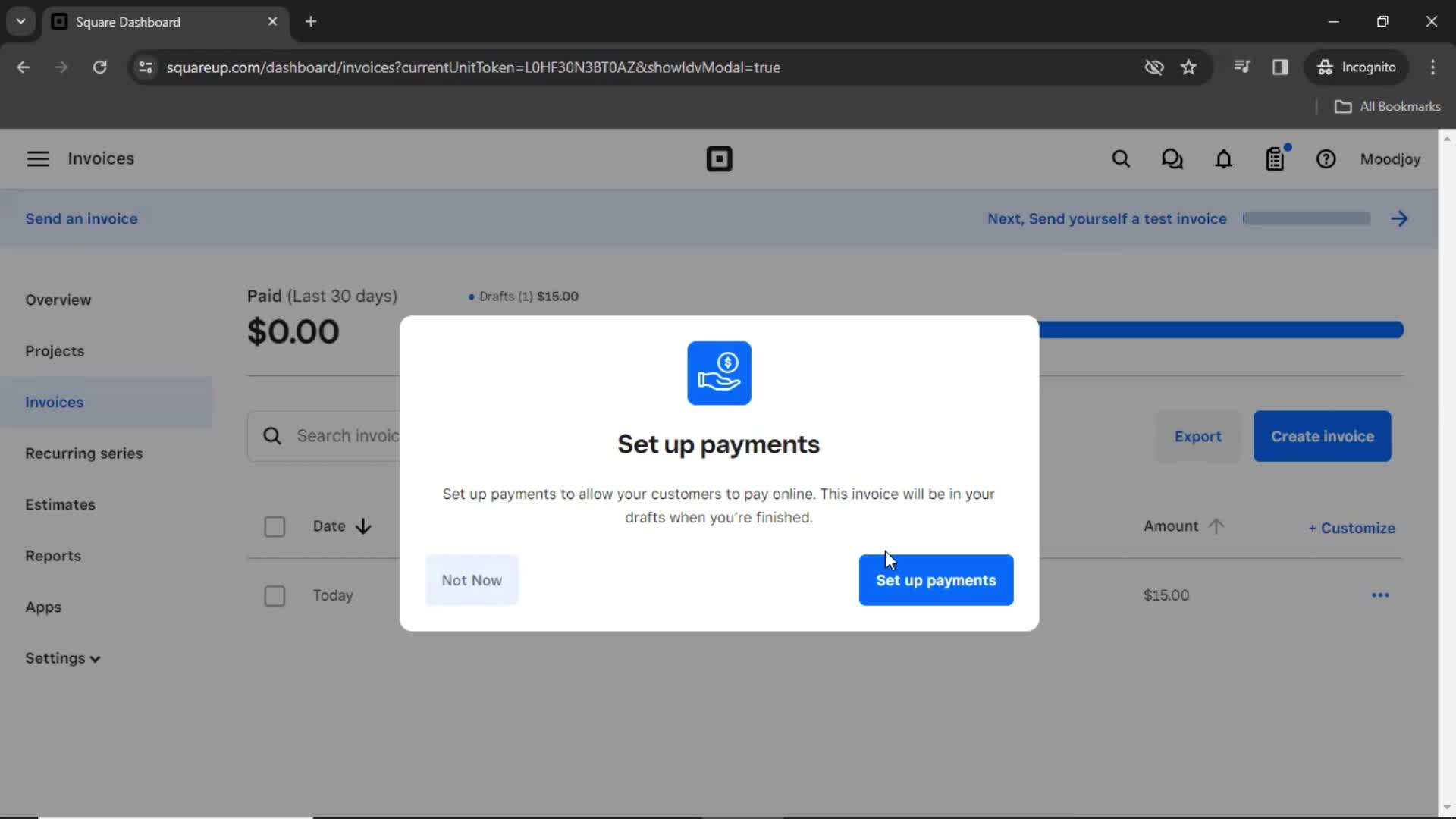Click the register/POS icon
The image size is (1456, 819).
coord(1276,159)
